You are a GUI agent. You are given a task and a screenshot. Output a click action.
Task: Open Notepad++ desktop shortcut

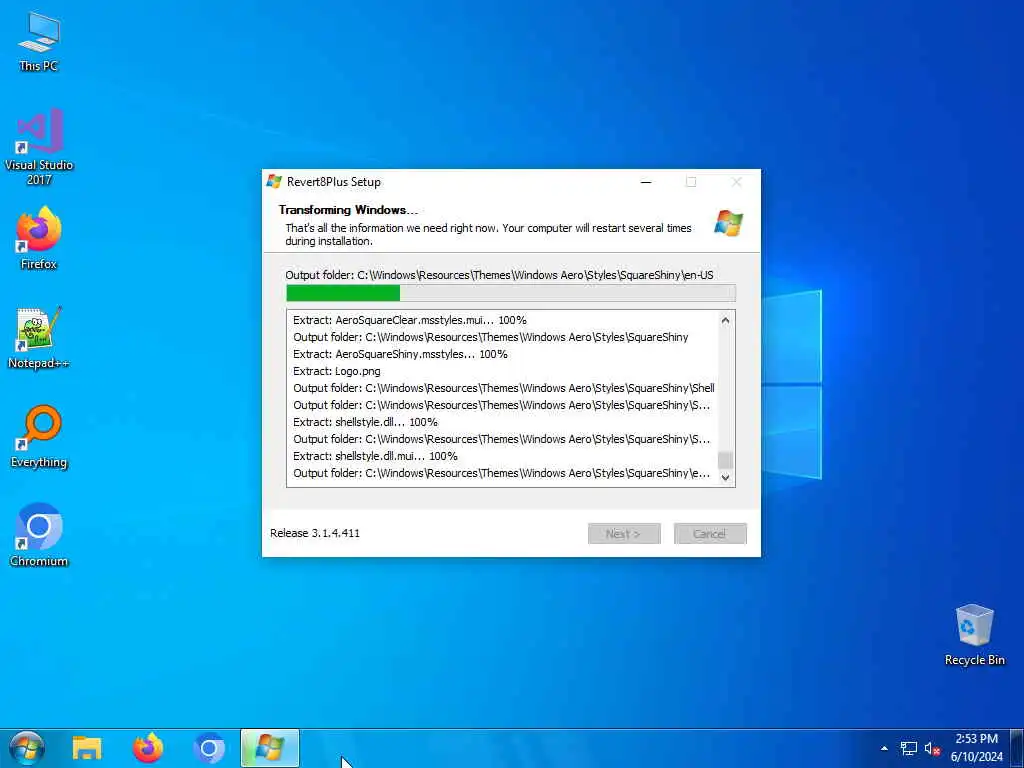tap(39, 338)
